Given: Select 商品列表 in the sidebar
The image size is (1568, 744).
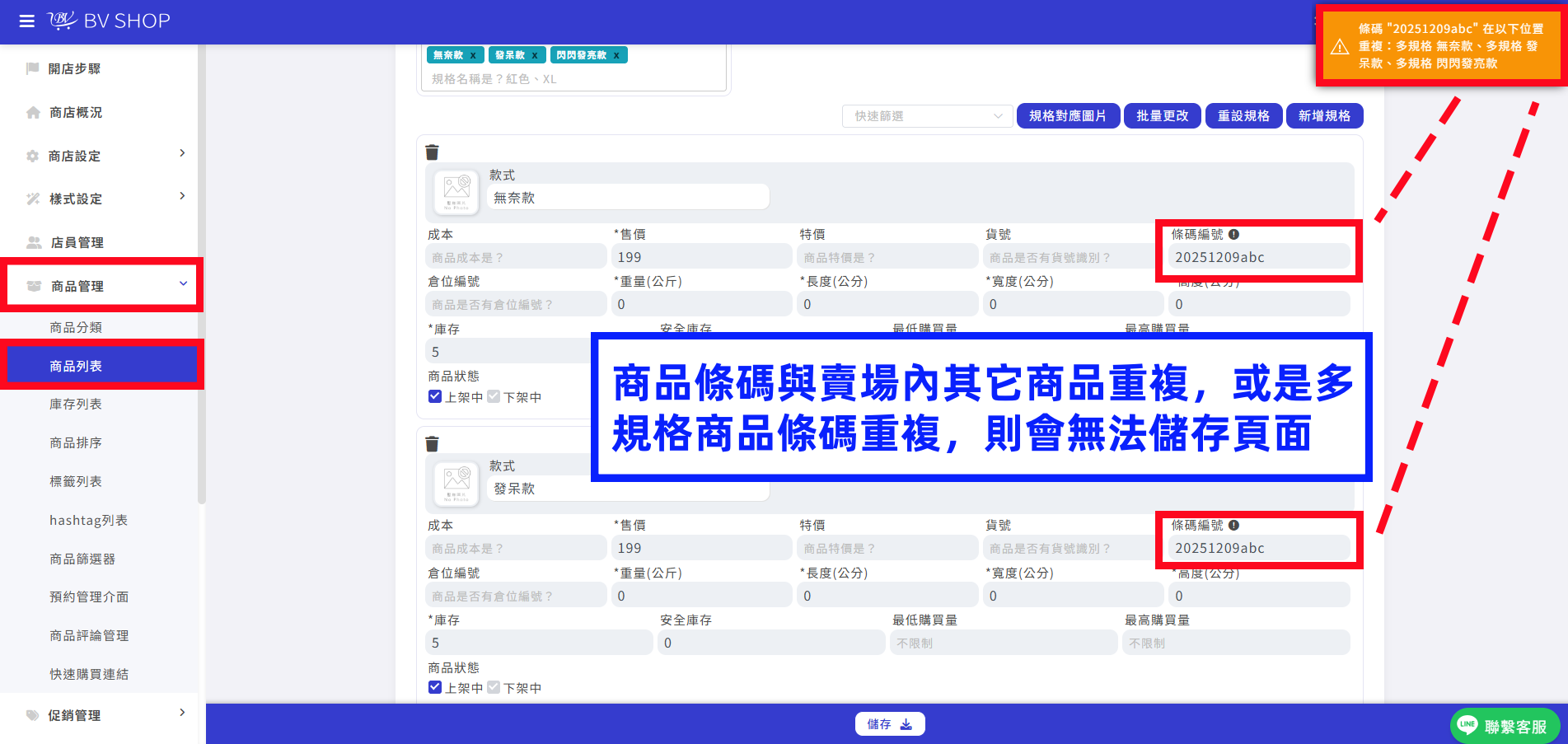Looking at the screenshot, I should click(x=102, y=366).
